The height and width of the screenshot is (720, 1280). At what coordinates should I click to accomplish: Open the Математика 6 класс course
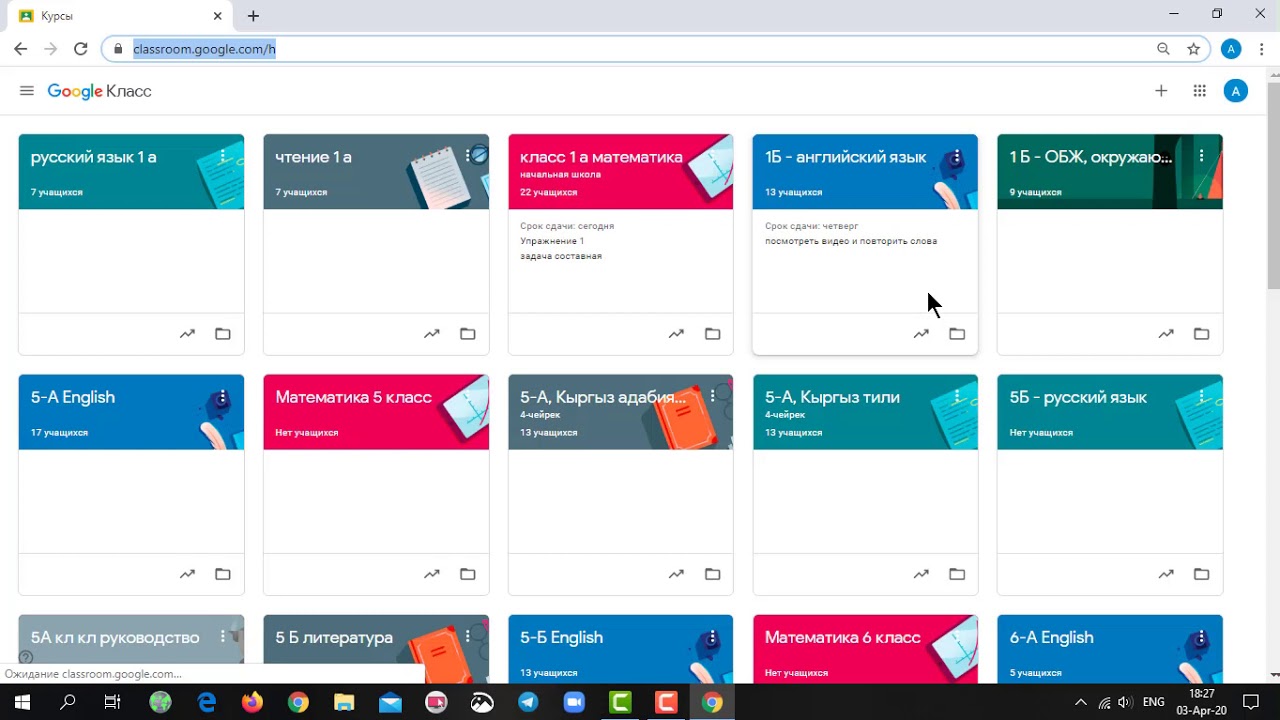coord(842,637)
